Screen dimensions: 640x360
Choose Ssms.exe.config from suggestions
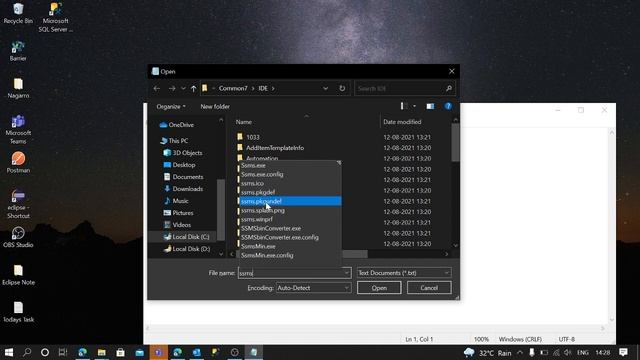coord(290,174)
